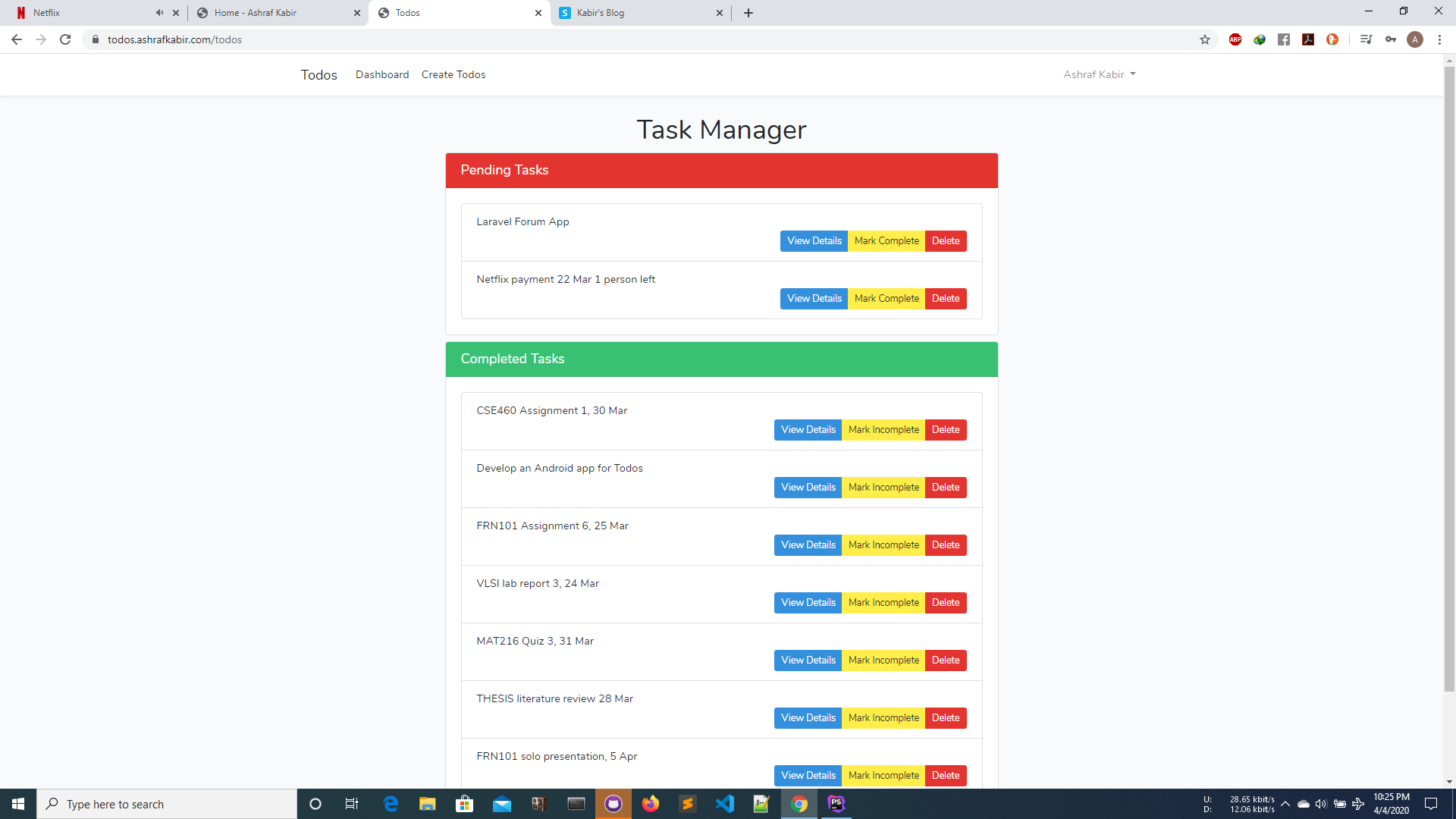
Task: Switch to Kabir's Blog tab
Action: tap(641, 13)
